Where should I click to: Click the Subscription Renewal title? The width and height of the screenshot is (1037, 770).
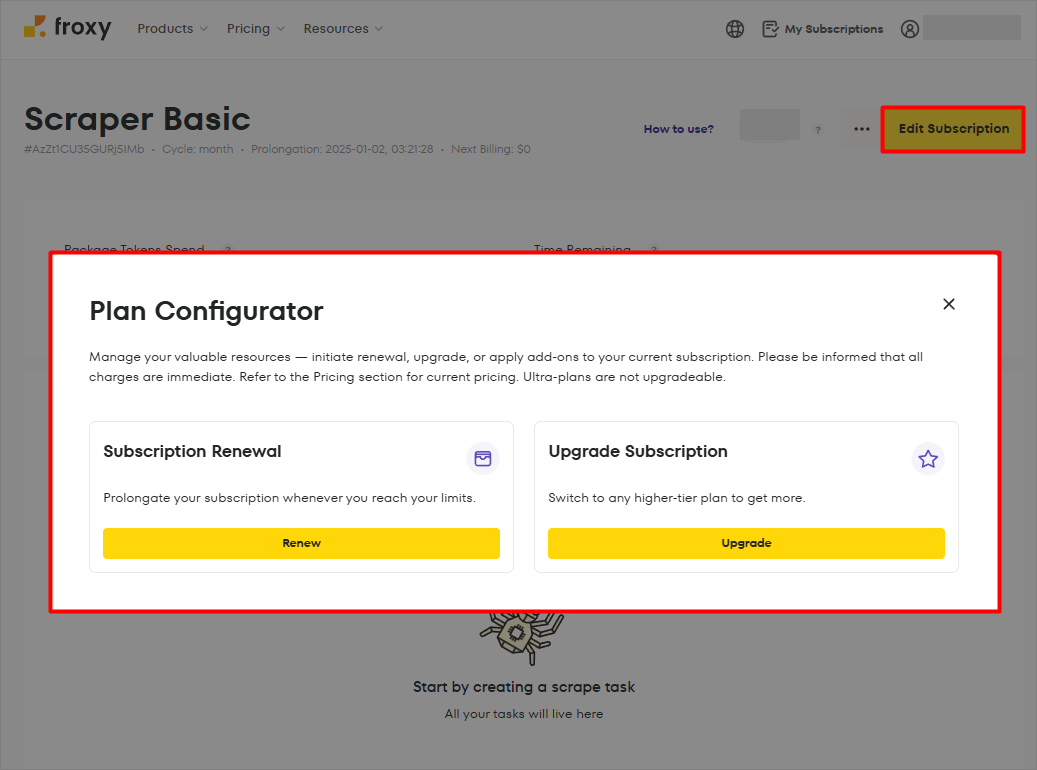pos(192,451)
